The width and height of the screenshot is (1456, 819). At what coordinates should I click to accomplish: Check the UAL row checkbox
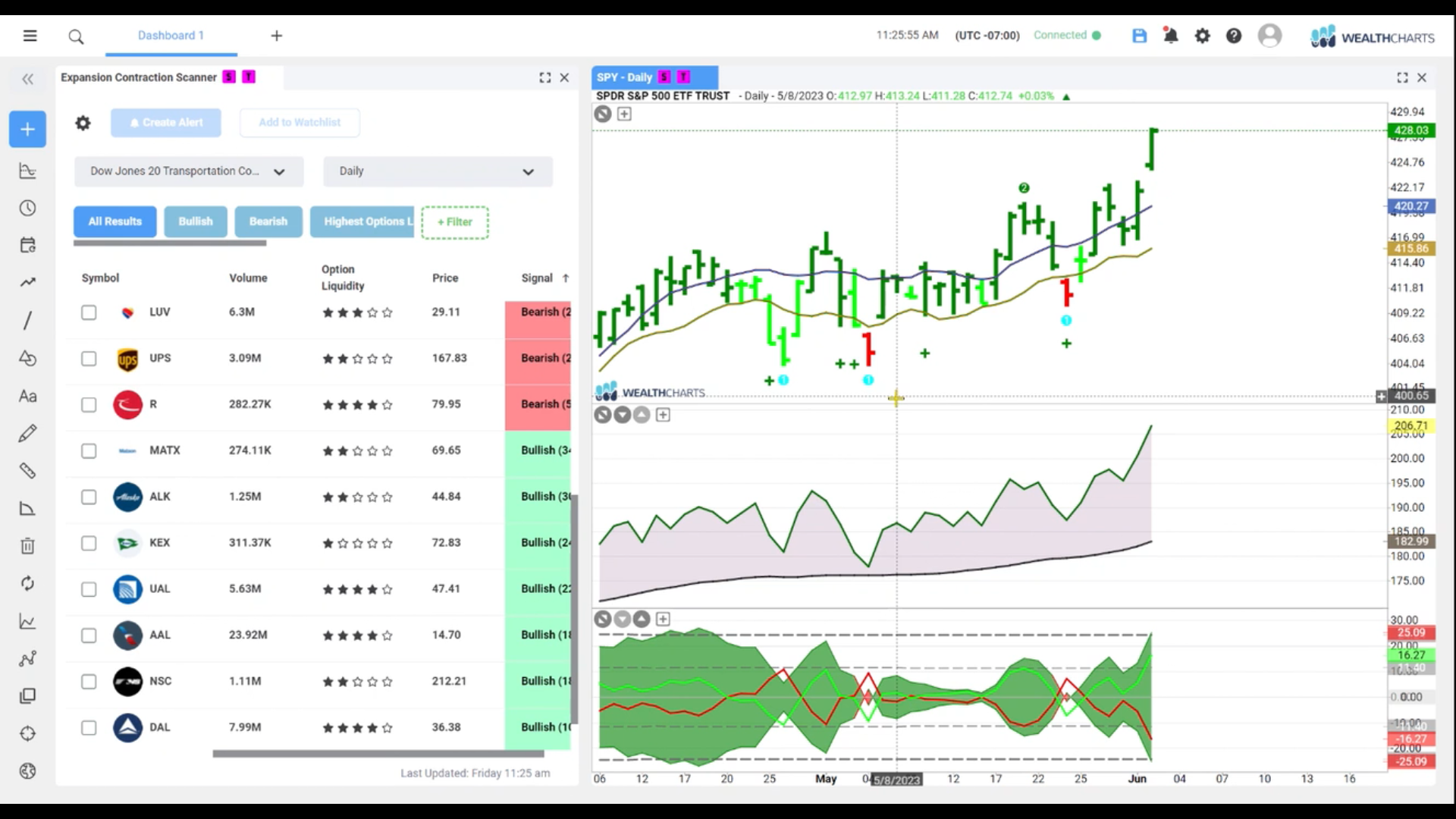pyautogui.click(x=89, y=589)
